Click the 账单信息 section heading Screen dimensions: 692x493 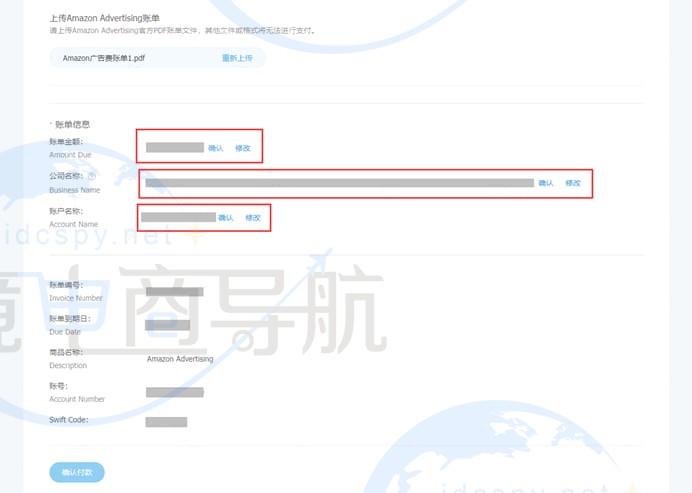(x=72, y=124)
